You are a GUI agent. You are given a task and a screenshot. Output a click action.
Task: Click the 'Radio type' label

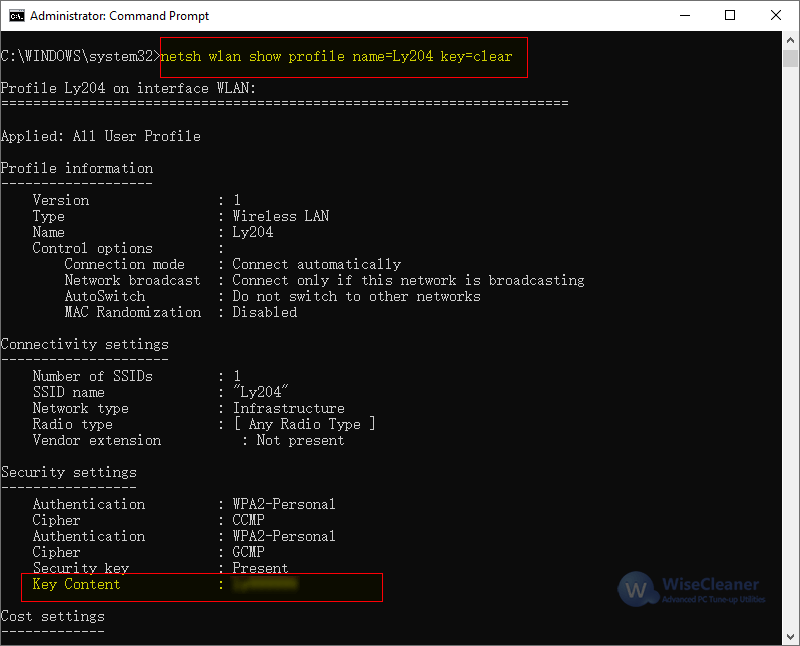pyautogui.click(x=72, y=424)
